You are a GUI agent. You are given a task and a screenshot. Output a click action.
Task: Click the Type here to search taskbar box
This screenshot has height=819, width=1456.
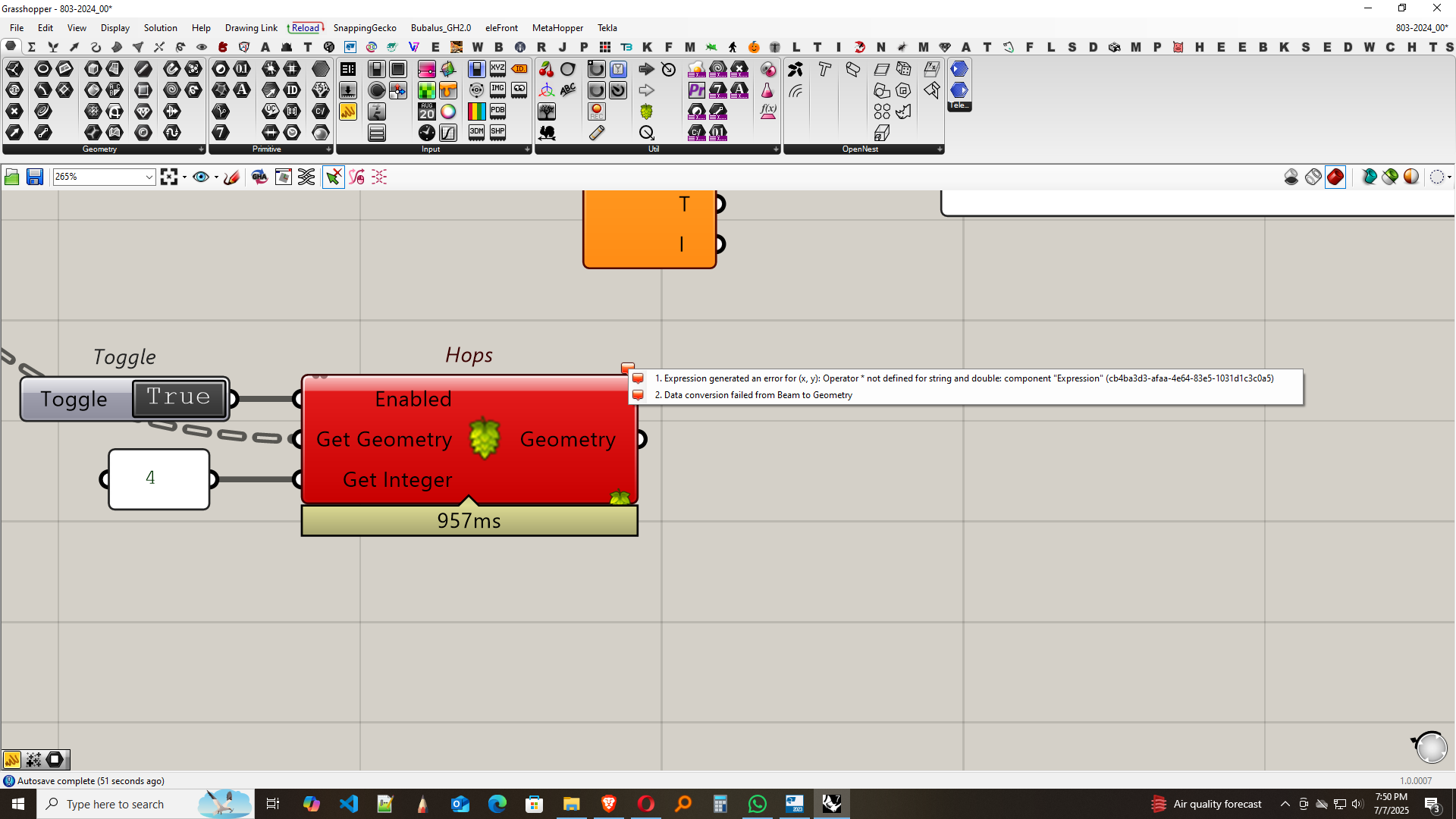coord(144,804)
